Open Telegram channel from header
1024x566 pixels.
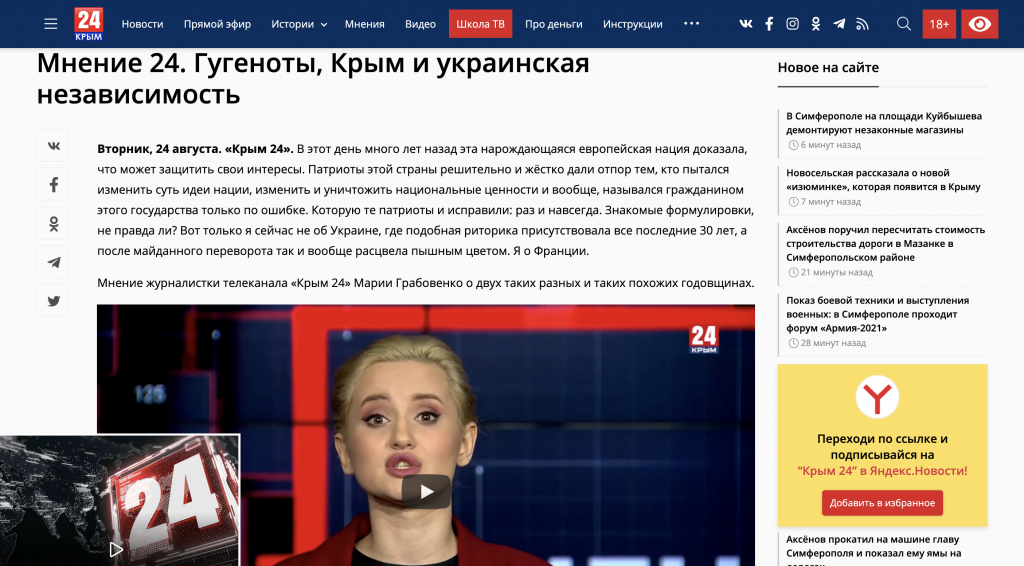(x=839, y=24)
